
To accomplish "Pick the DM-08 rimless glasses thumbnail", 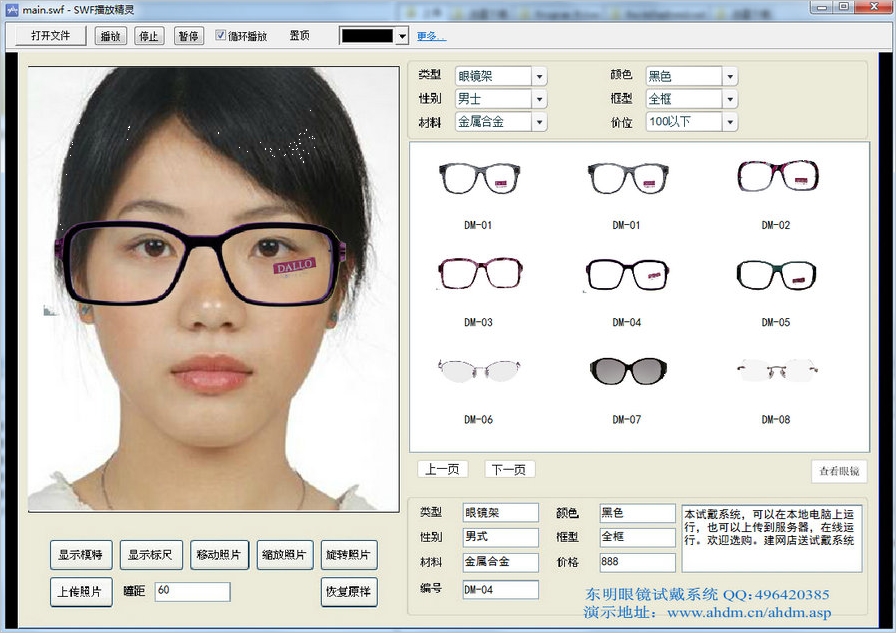I will (775, 371).
